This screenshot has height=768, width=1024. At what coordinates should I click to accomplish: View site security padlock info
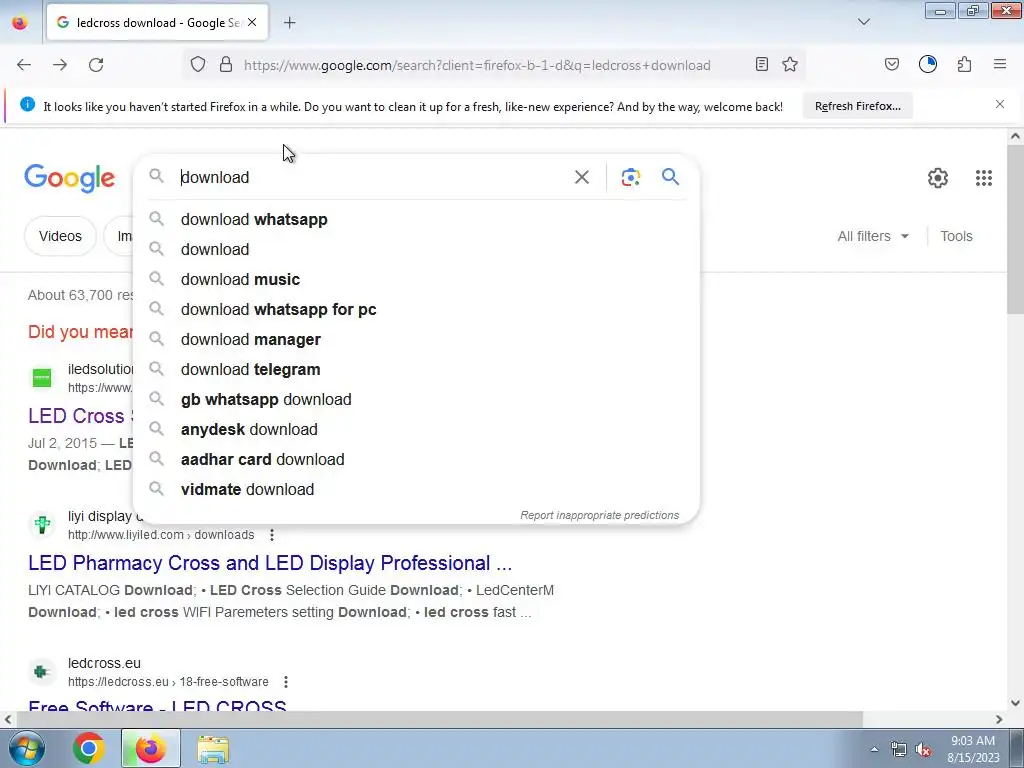tap(226, 64)
